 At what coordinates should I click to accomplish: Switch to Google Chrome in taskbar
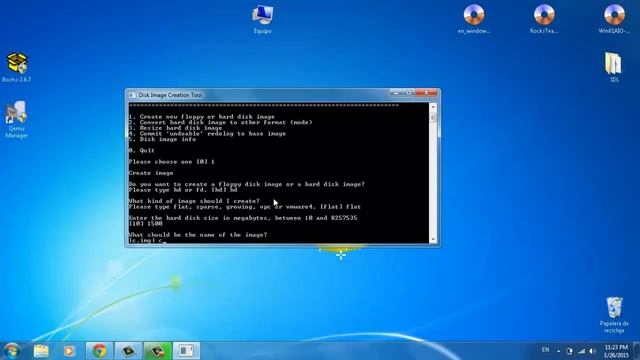[99, 351]
